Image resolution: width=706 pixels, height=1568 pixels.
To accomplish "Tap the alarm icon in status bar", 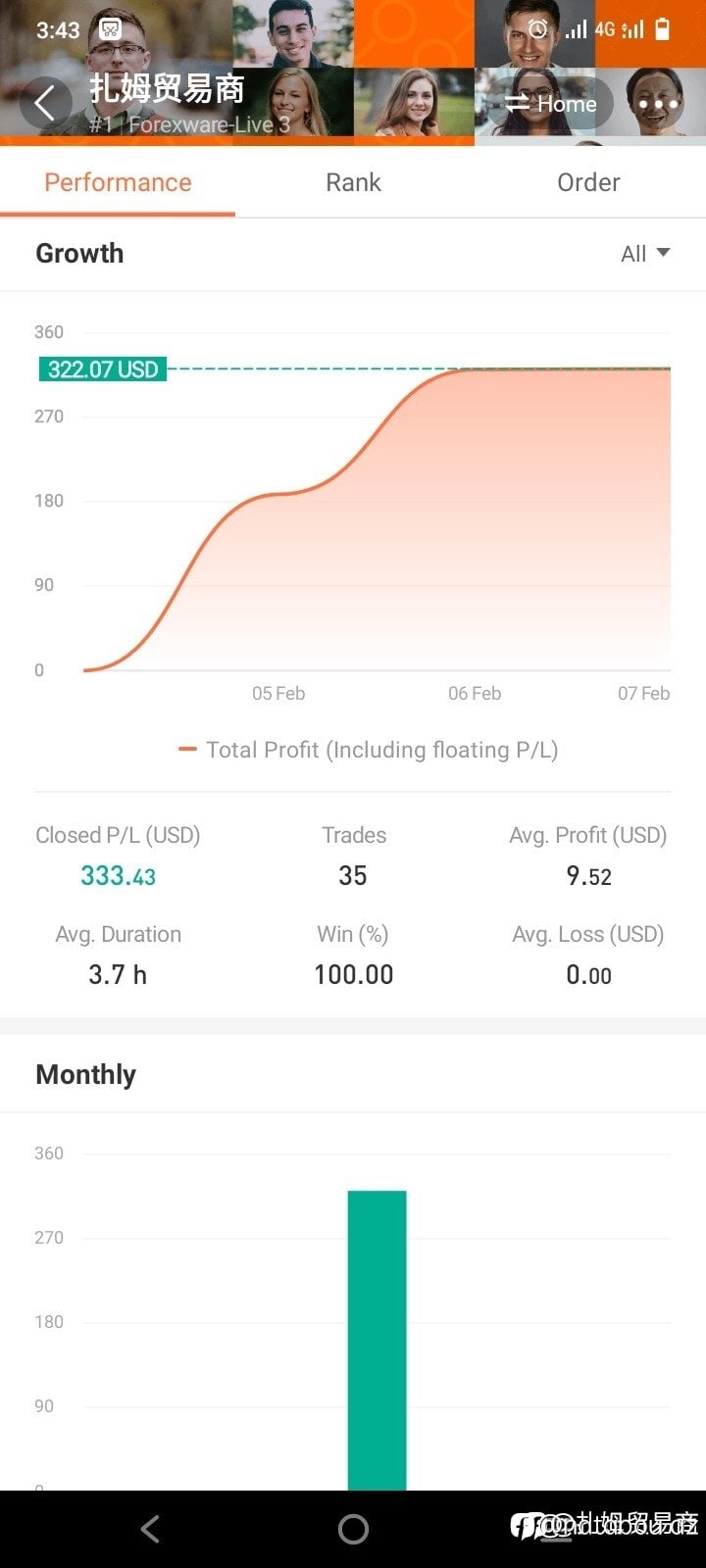I will pos(538,29).
